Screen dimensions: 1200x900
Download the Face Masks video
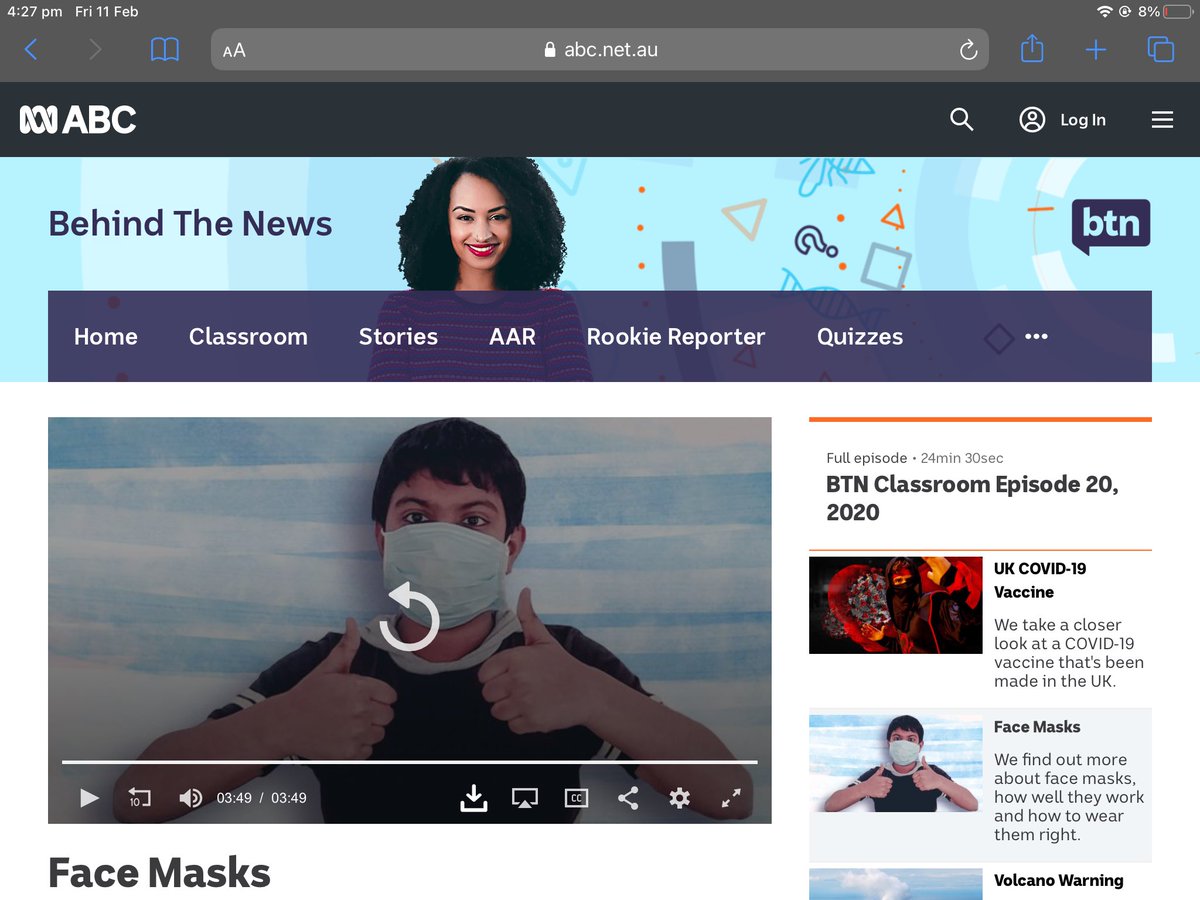[473, 798]
